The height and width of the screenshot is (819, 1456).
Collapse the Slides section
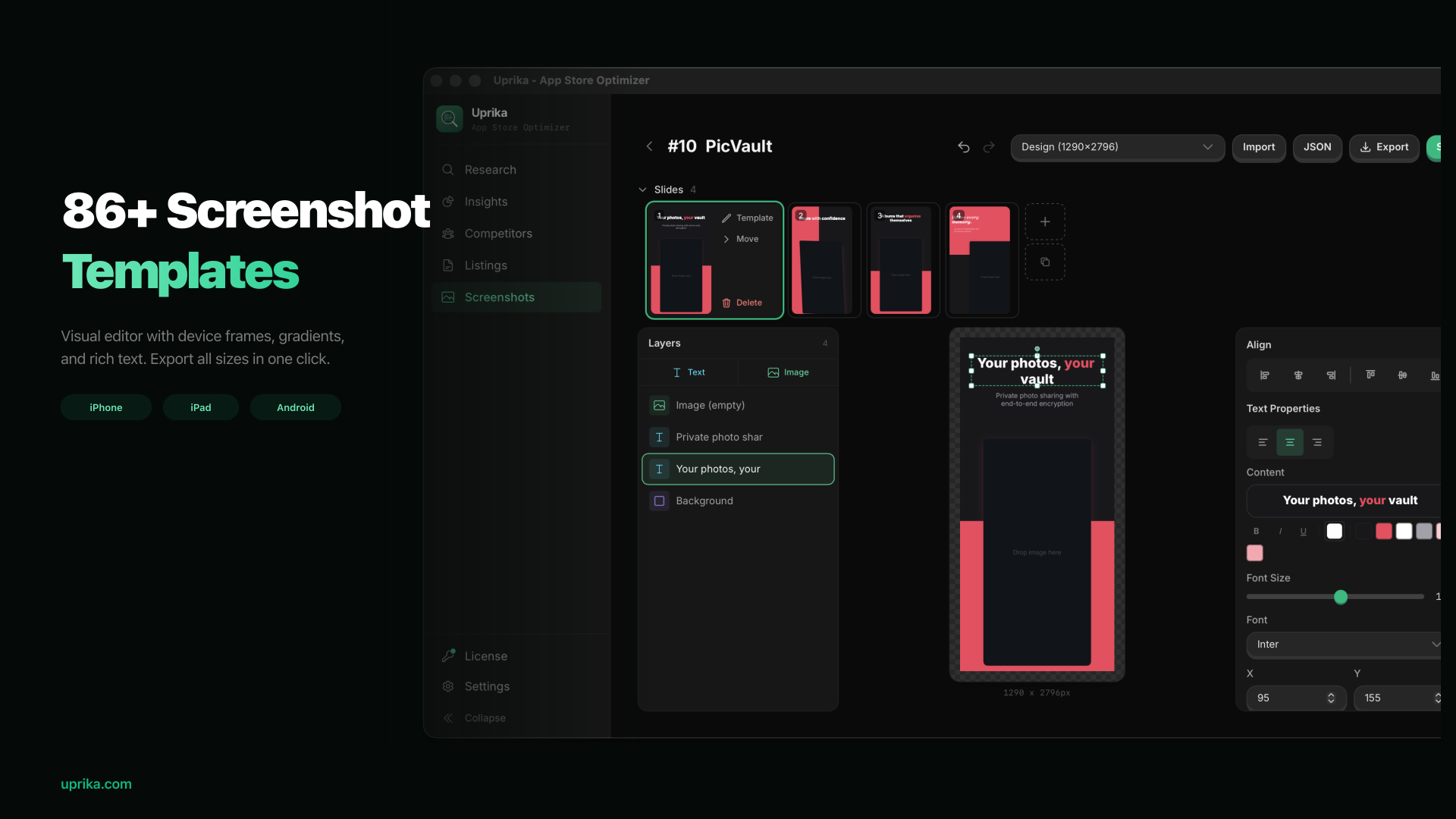click(643, 190)
